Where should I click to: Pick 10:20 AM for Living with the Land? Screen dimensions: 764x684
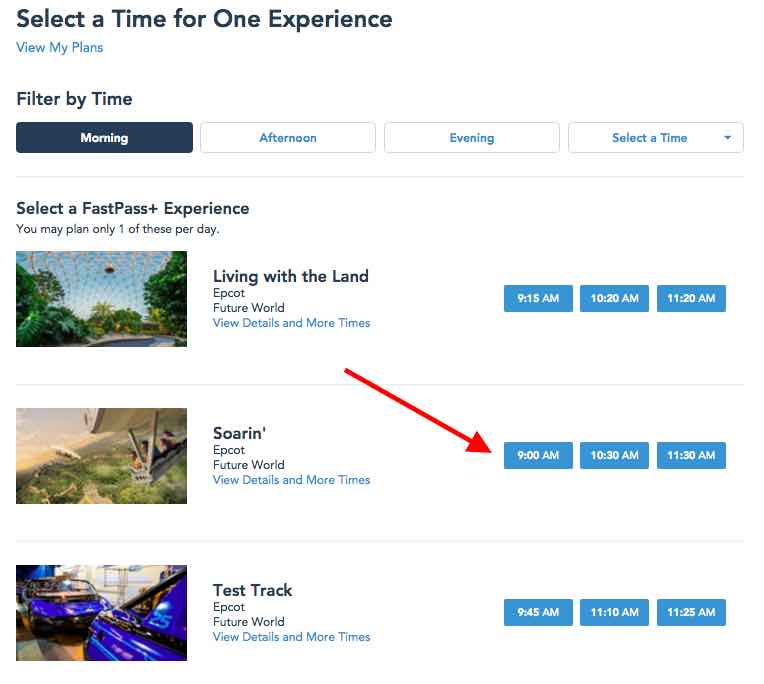point(614,298)
